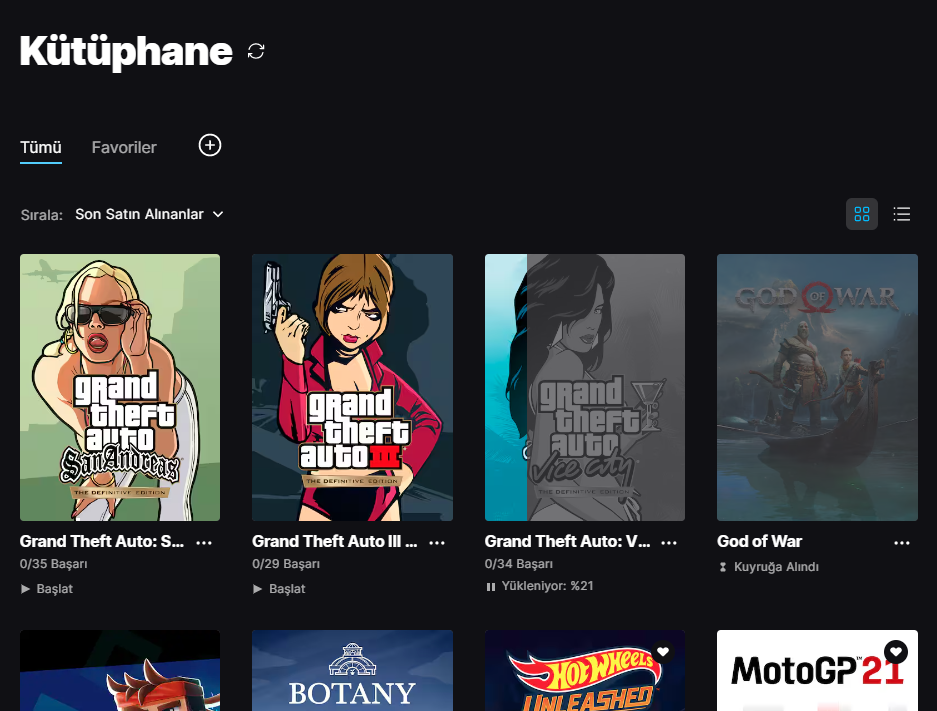This screenshot has height=711, width=937.
Task: Open the God of War cover art
Action: pos(817,387)
